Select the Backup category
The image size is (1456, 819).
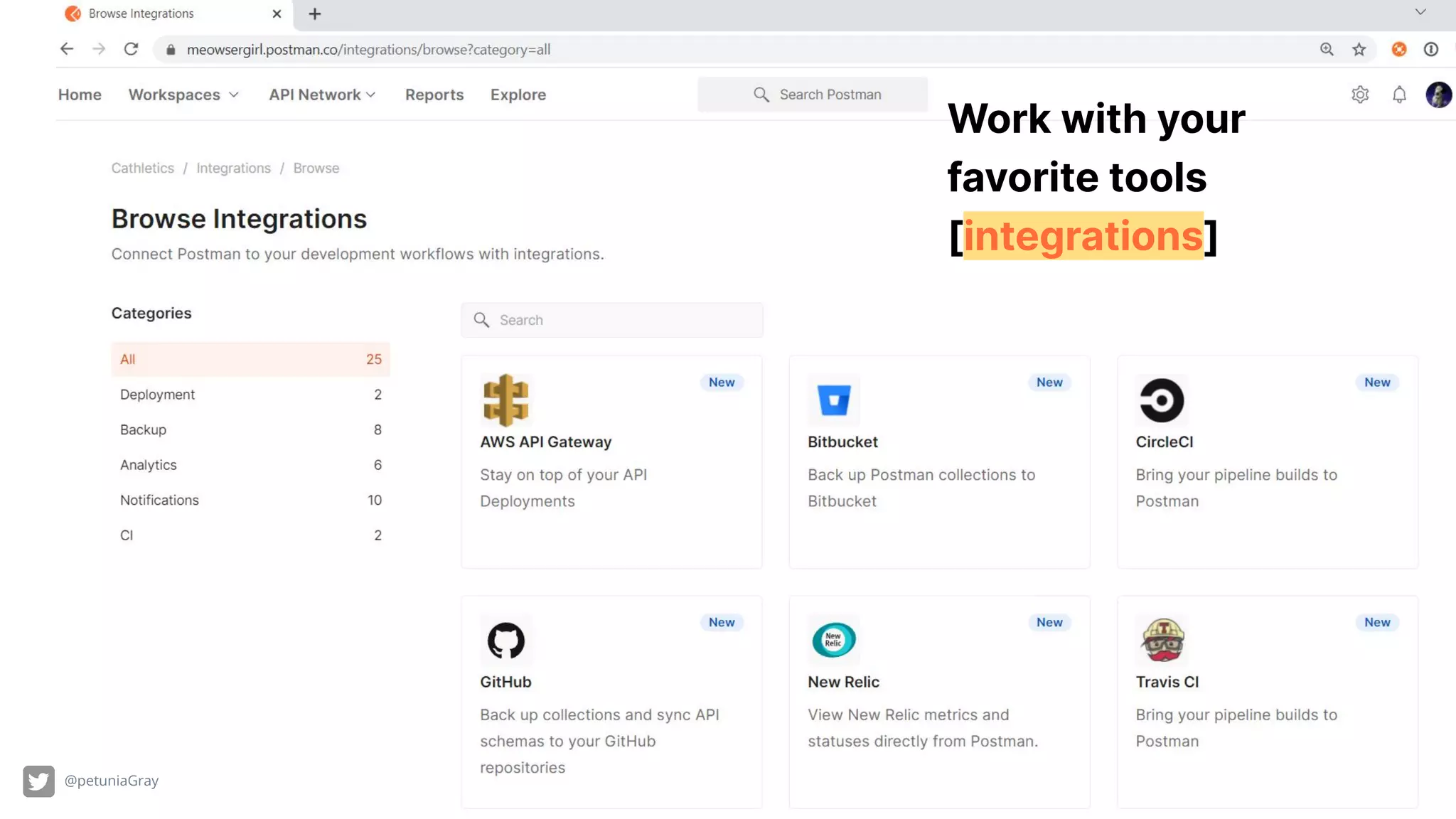pyautogui.click(x=250, y=429)
